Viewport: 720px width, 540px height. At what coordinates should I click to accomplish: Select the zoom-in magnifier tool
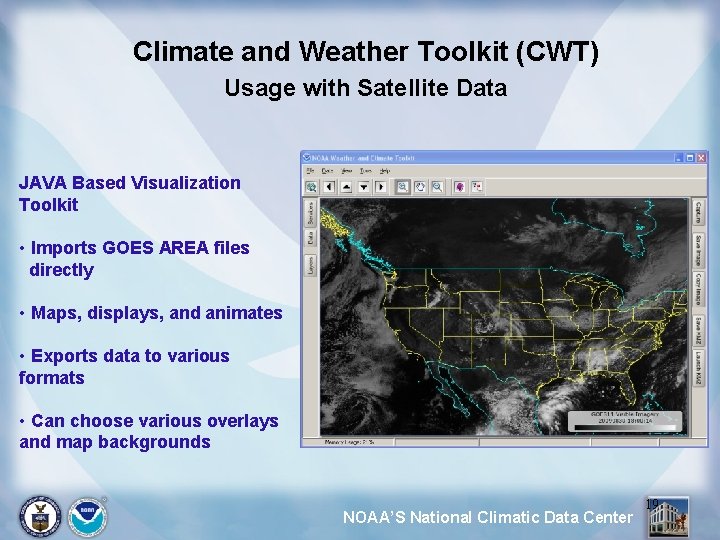coord(403,187)
